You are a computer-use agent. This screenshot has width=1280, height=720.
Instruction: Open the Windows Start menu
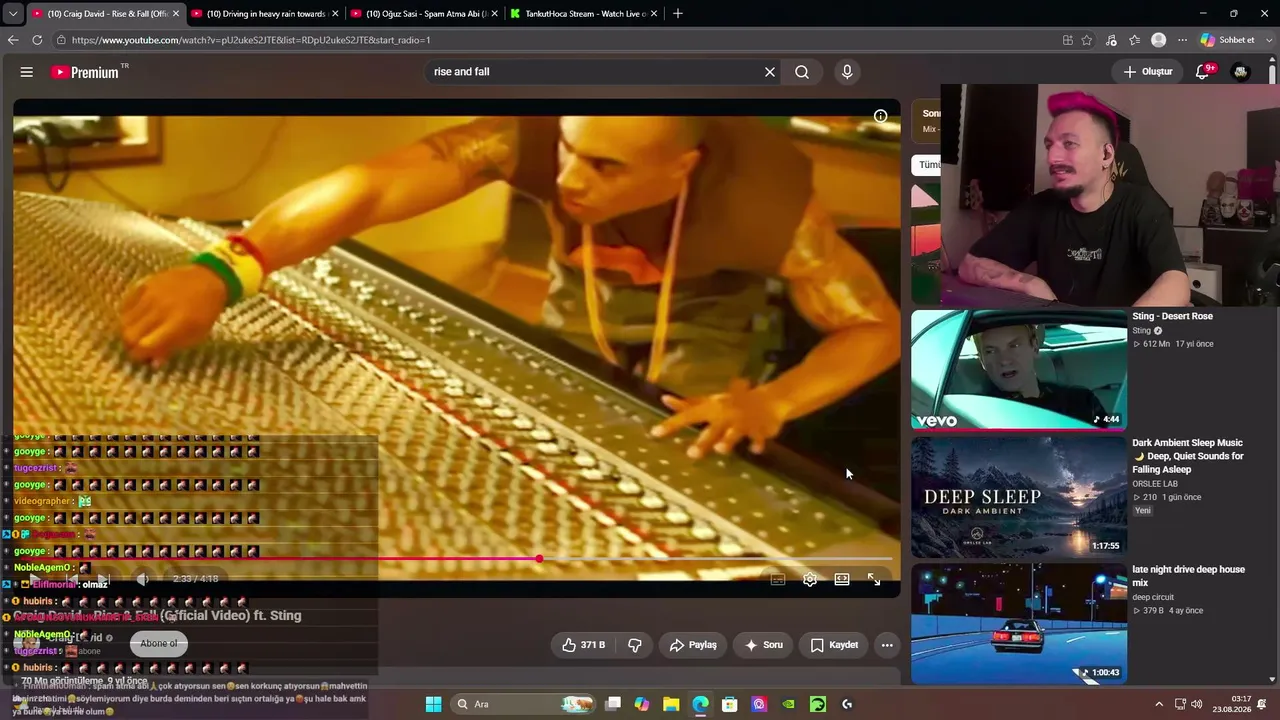[x=433, y=704]
